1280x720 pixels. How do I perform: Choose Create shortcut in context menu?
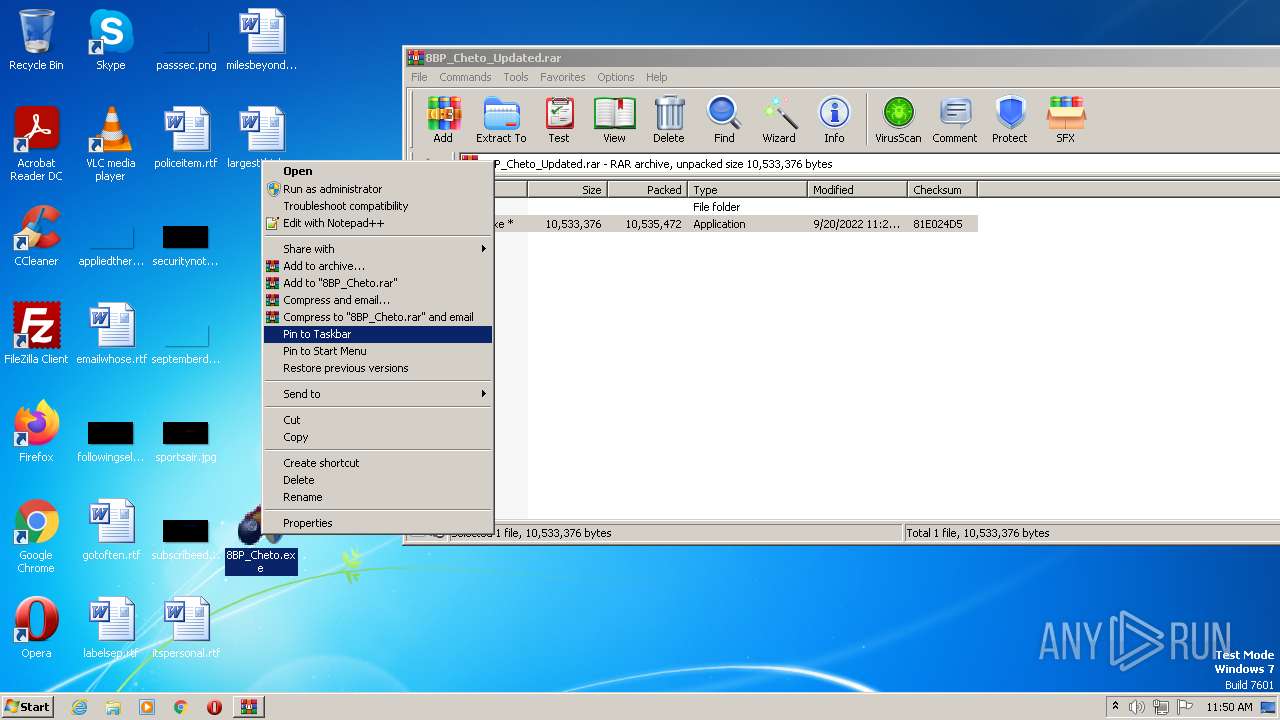378,463
